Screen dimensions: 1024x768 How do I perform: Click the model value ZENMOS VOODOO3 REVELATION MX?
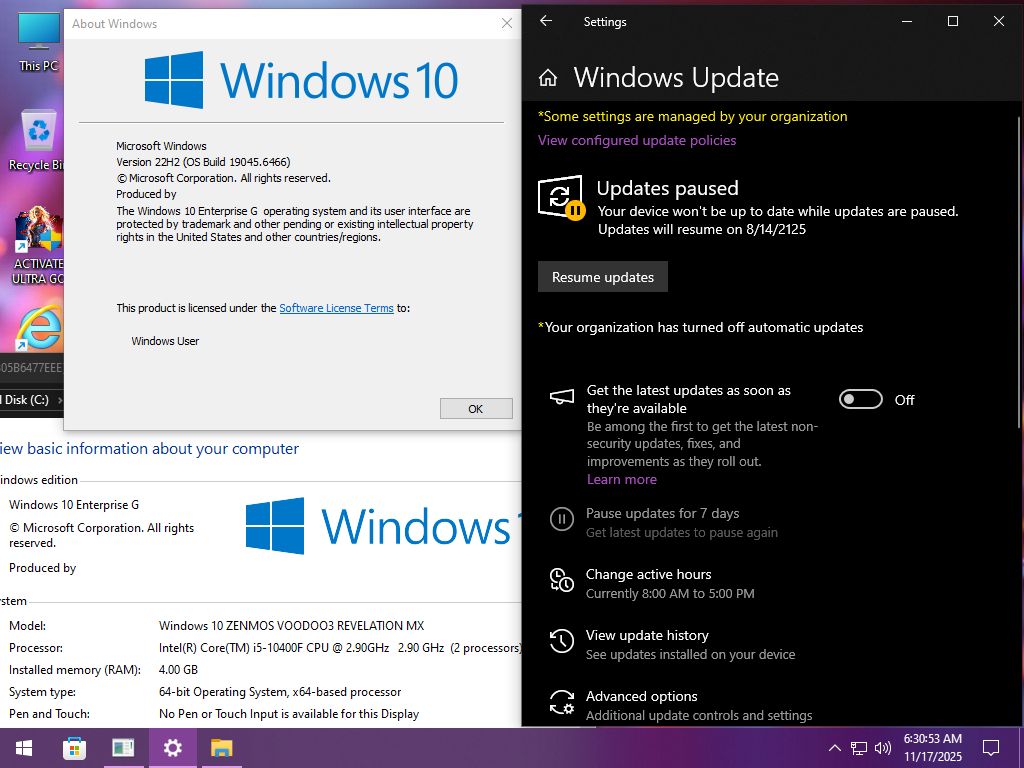click(x=291, y=626)
